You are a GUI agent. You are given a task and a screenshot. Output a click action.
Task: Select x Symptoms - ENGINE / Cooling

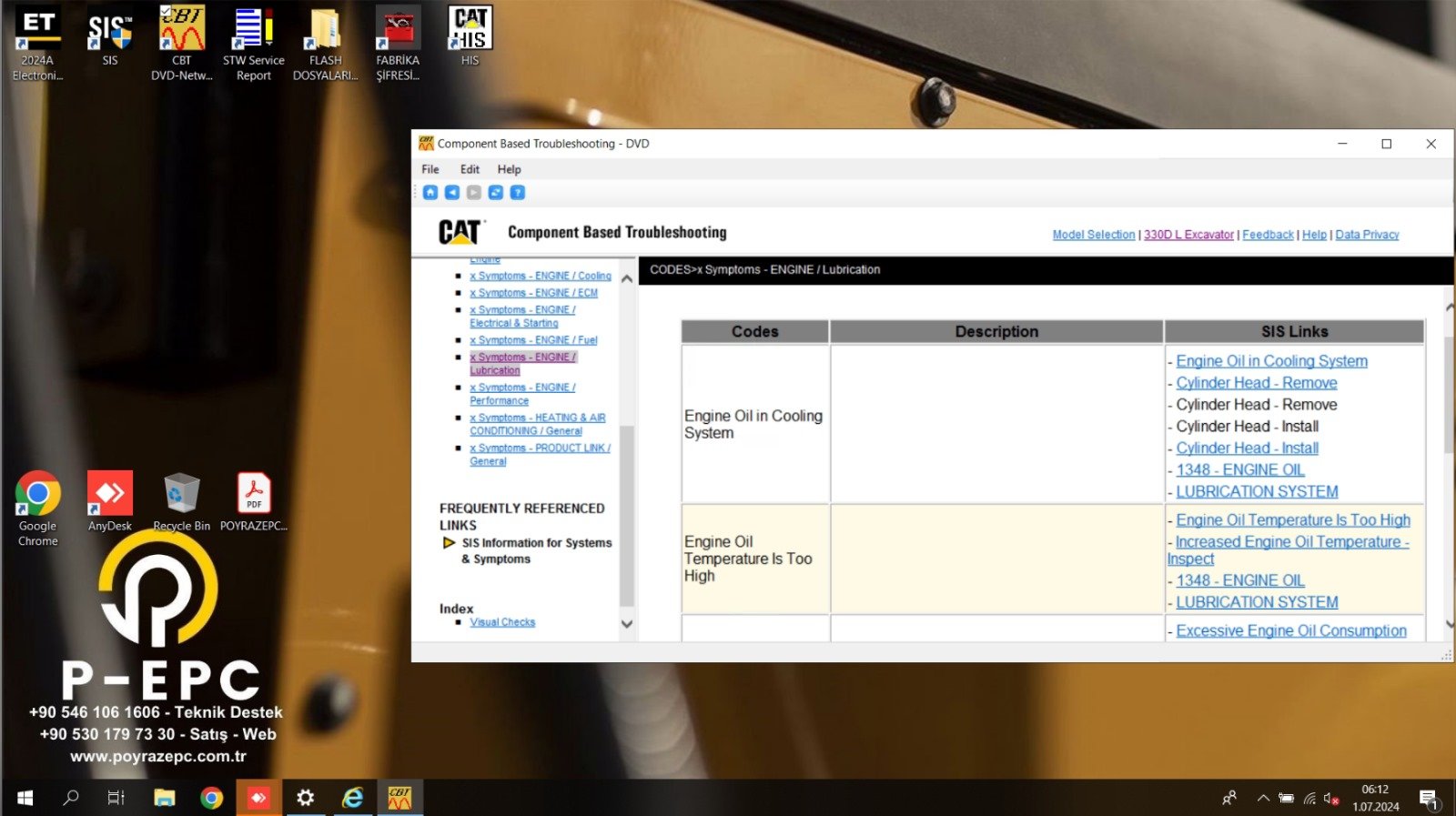click(x=541, y=276)
